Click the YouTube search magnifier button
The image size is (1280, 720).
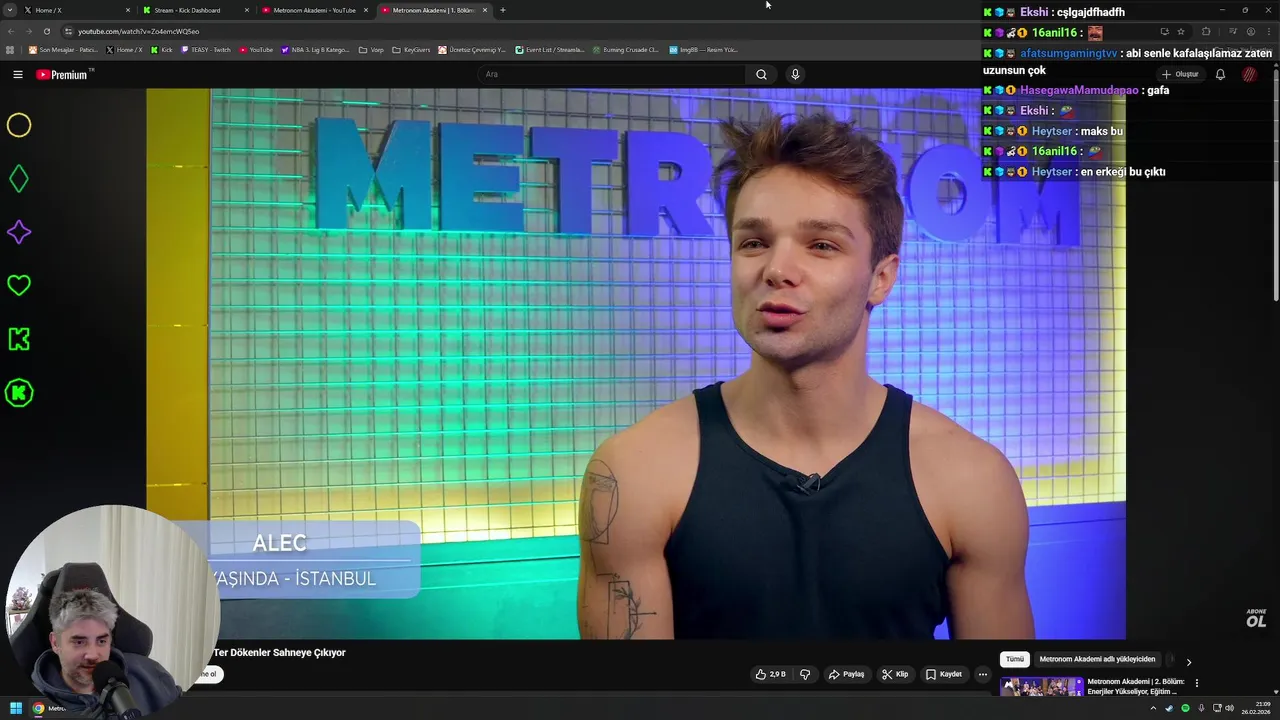761,74
